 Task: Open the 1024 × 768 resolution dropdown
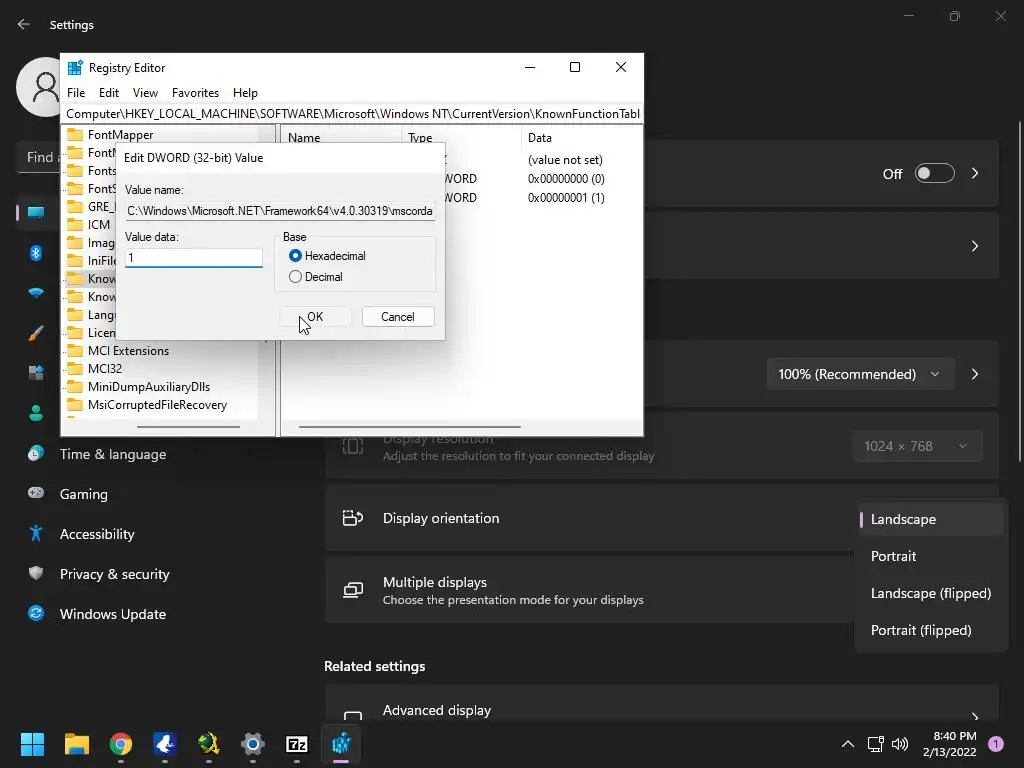point(917,446)
